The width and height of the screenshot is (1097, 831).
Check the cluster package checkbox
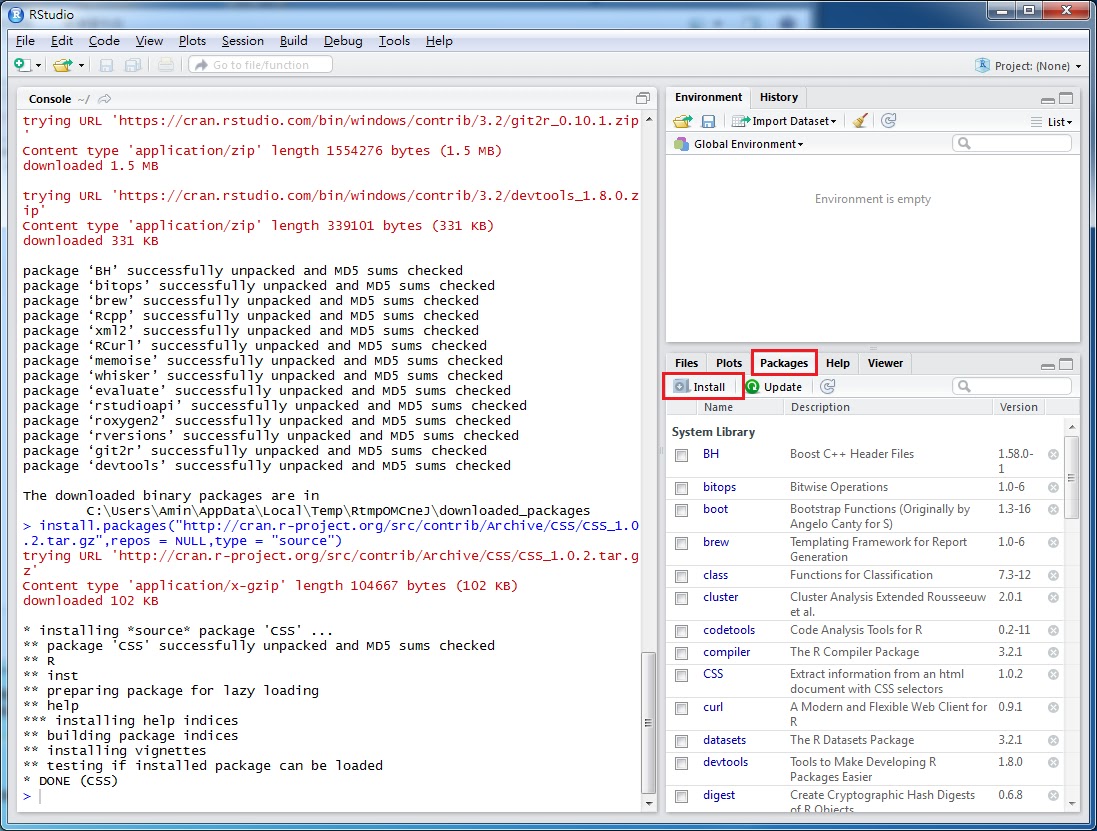[681, 599]
